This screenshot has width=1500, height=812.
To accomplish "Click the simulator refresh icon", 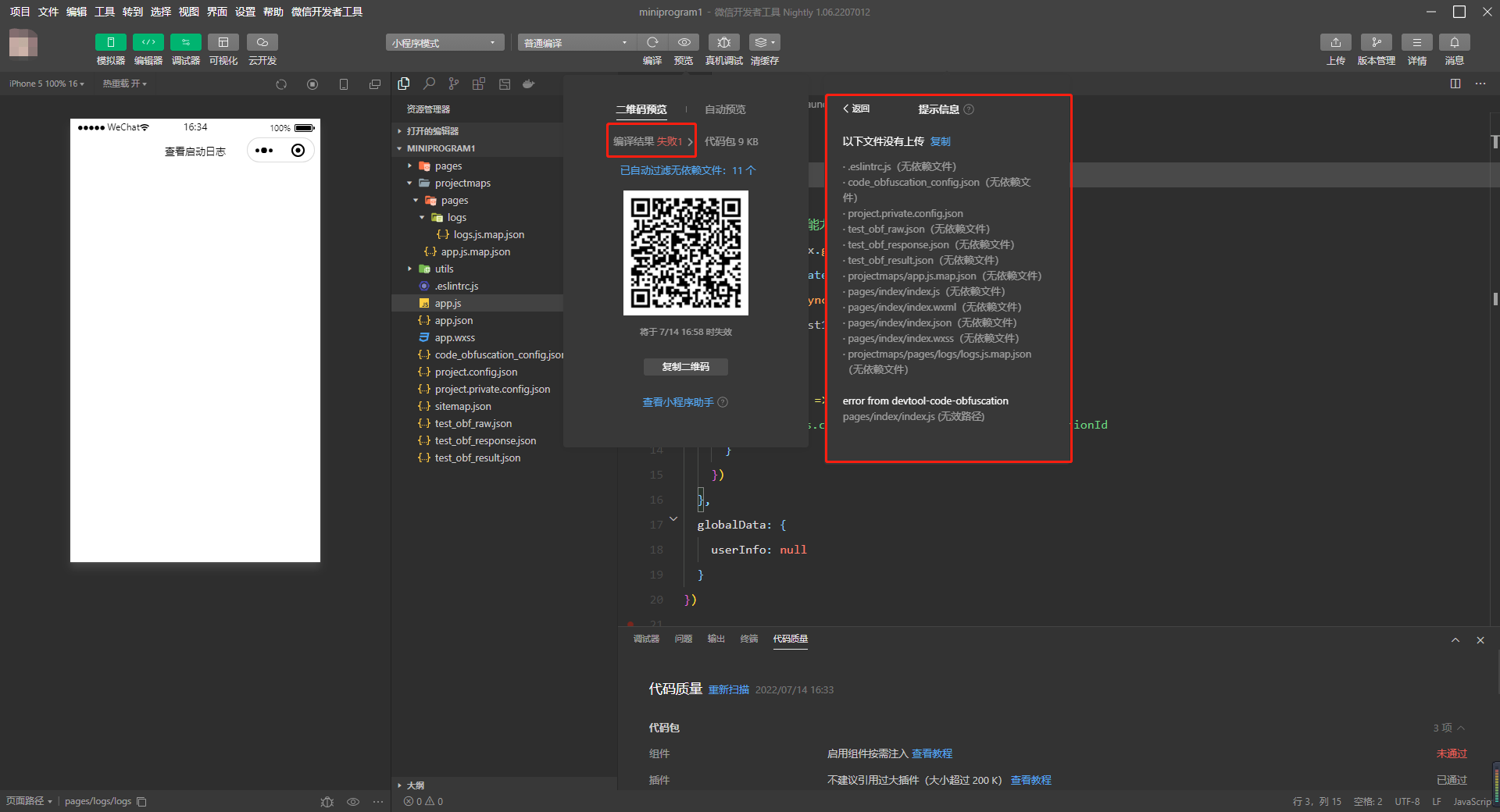I will pos(281,84).
